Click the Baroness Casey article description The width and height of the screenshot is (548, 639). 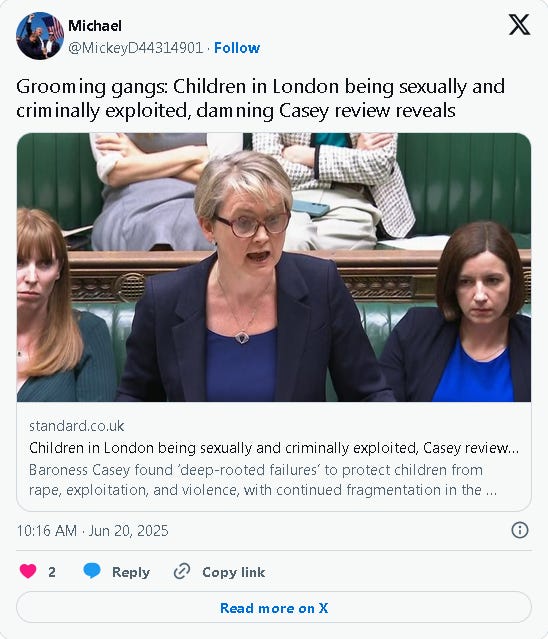[263, 480]
